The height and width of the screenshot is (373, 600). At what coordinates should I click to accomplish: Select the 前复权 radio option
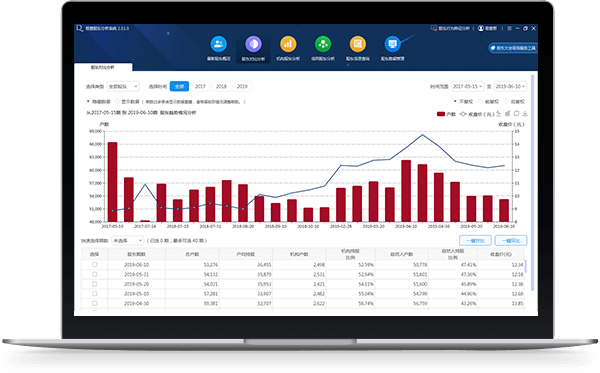tap(481, 101)
